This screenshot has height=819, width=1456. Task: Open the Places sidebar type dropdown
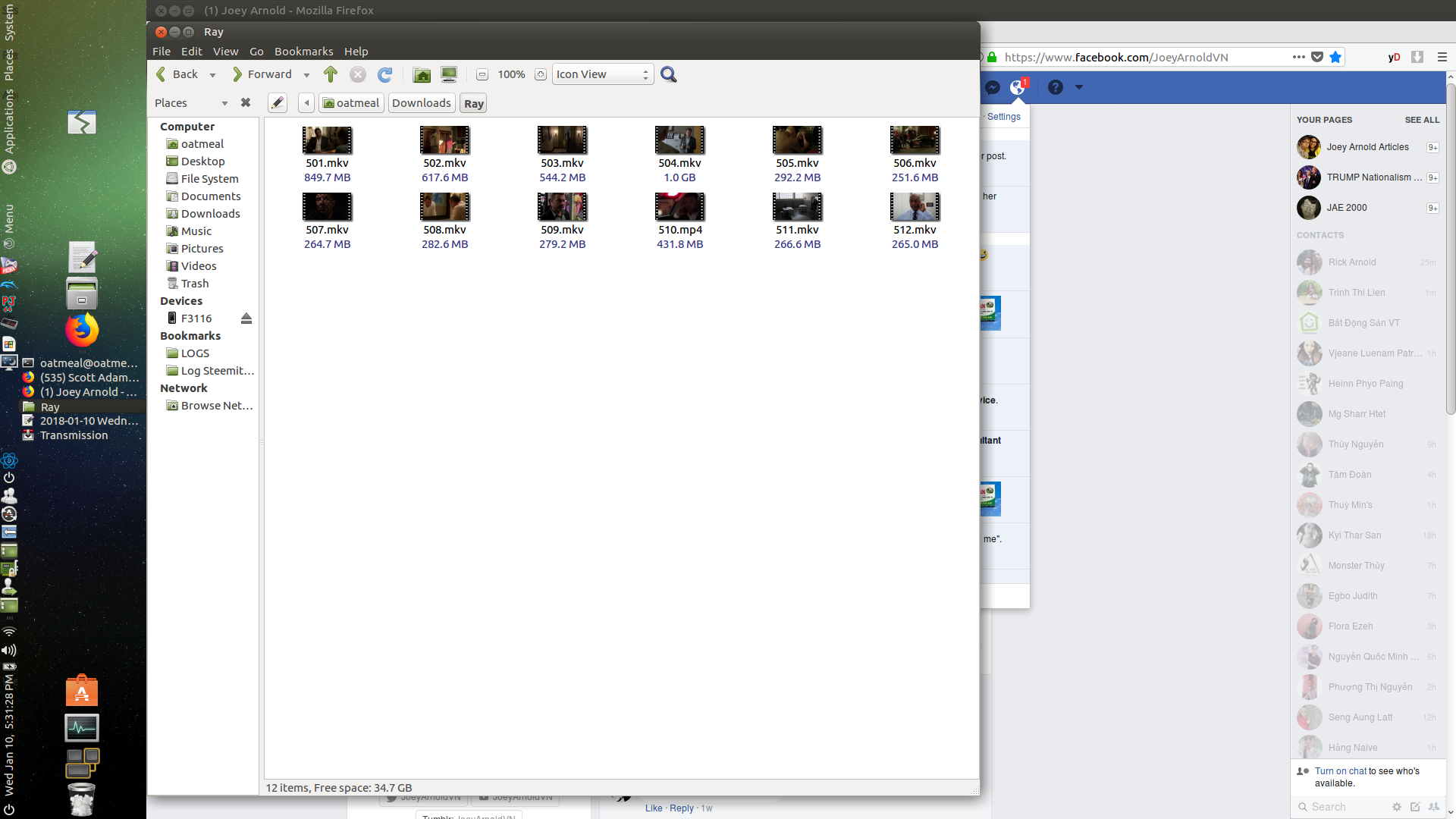click(x=224, y=103)
